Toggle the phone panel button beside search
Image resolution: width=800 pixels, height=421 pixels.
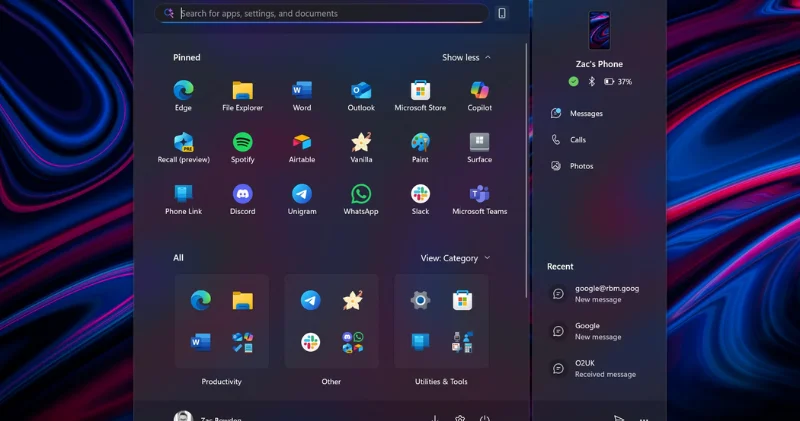click(x=502, y=13)
